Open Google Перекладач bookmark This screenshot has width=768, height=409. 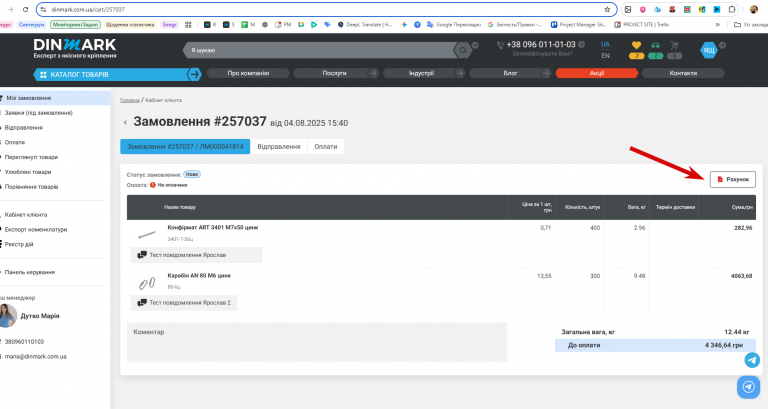(x=454, y=24)
